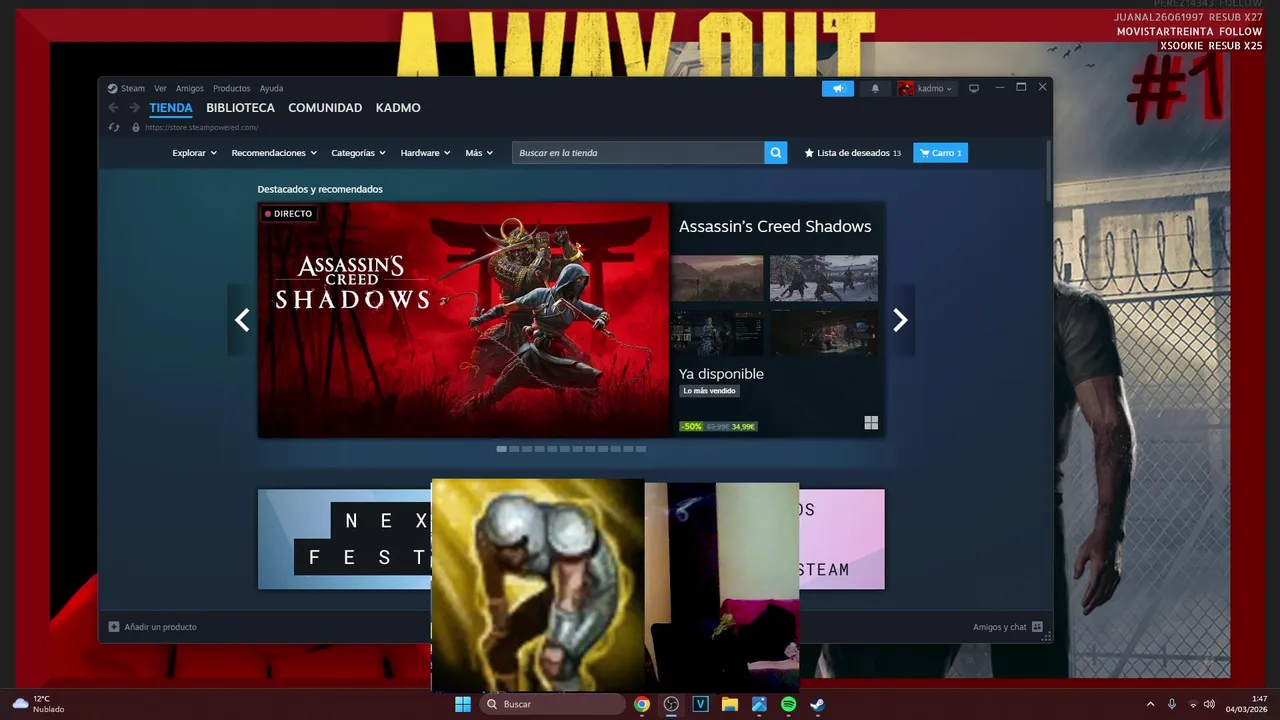Click the Friends and chat grid icon
Viewport: 1280px width, 720px height.
pyautogui.click(x=1037, y=627)
